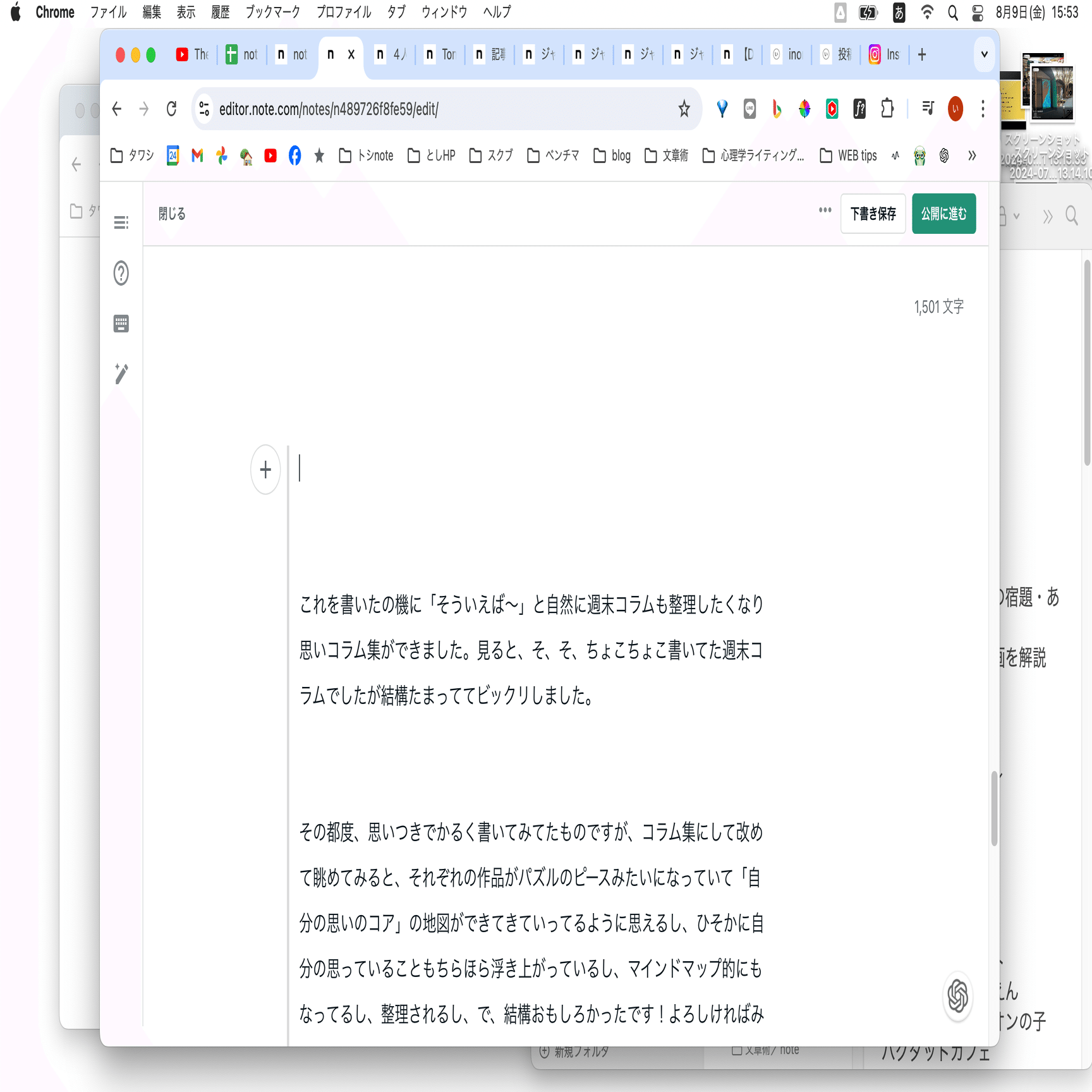Open the としHP bookmark folder
1092x1092 pixels.
(432, 155)
